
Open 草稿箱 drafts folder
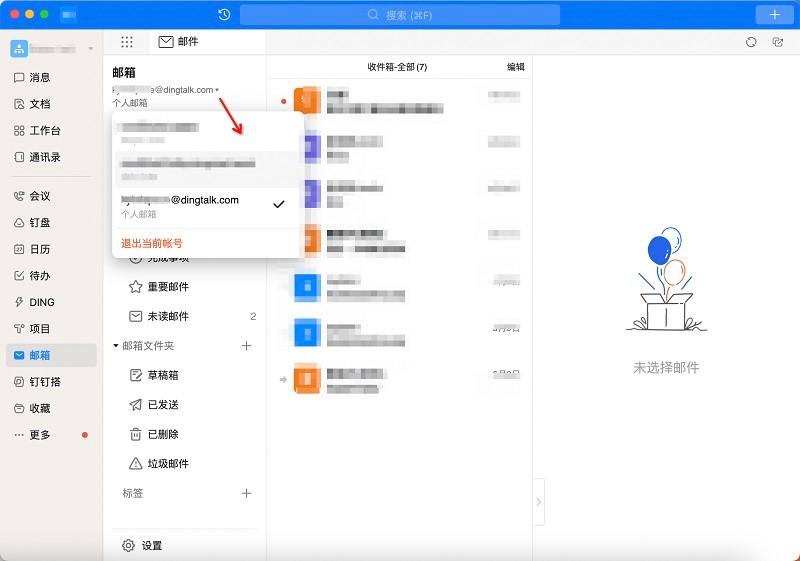(x=163, y=375)
